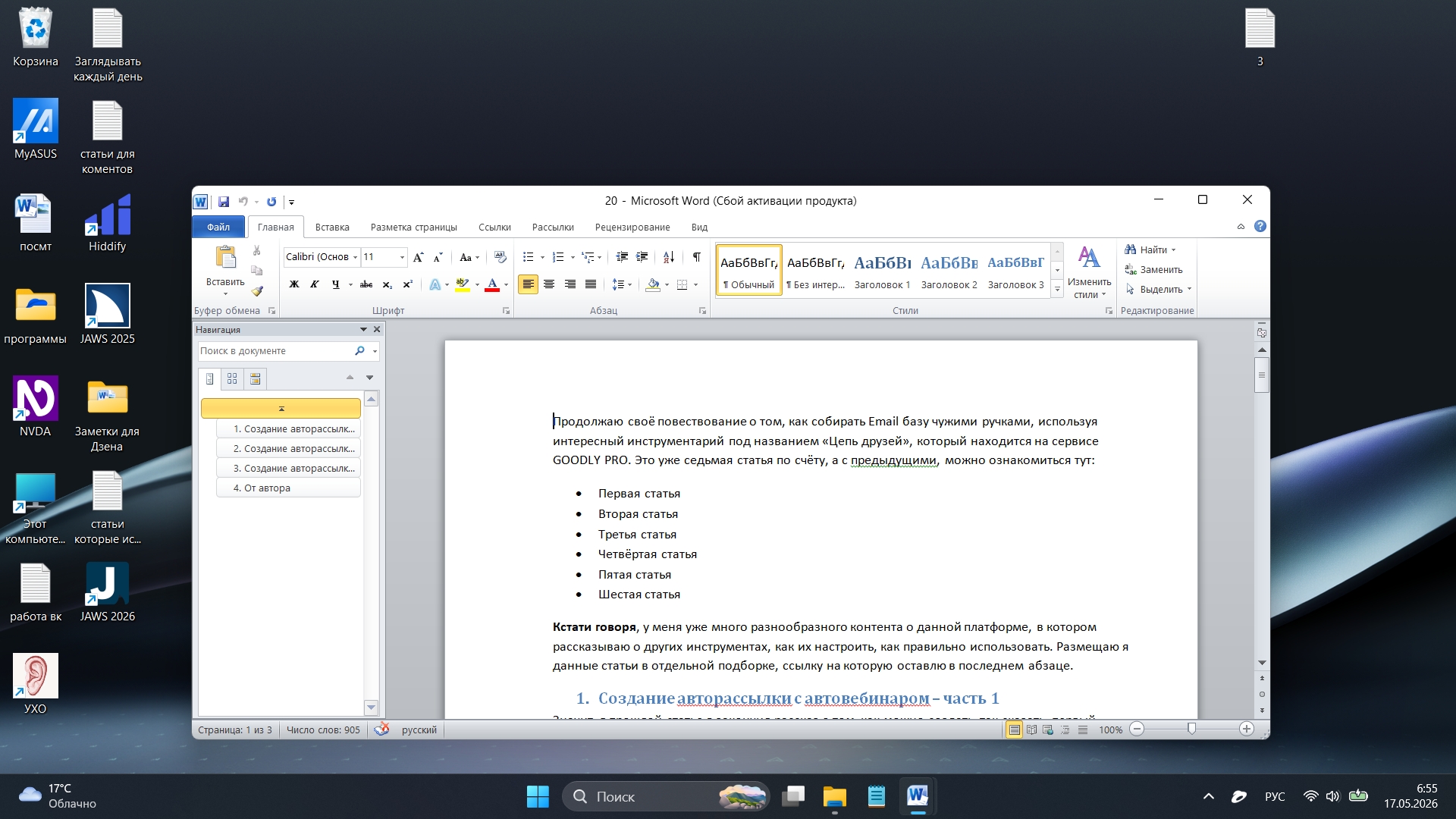Click the Undo icon in Word title bar
Image resolution: width=1456 pixels, height=819 pixels.
pyautogui.click(x=243, y=202)
